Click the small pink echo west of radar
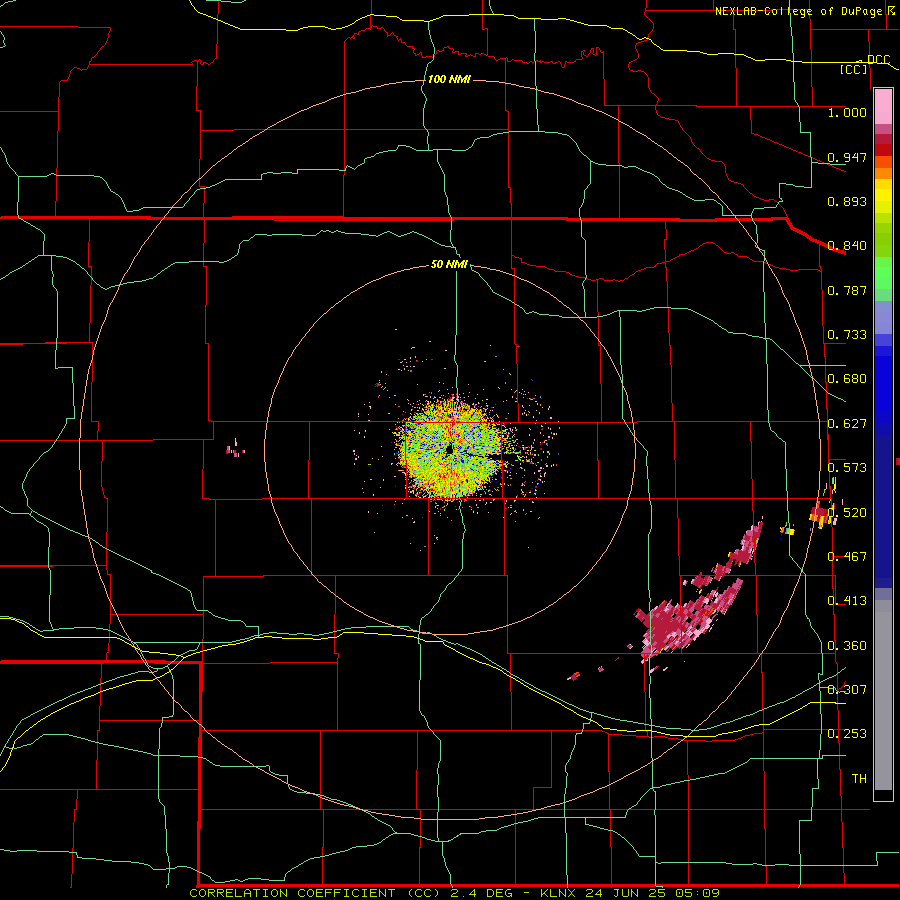This screenshot has height=900, width=900. click(x=235, y=449)
